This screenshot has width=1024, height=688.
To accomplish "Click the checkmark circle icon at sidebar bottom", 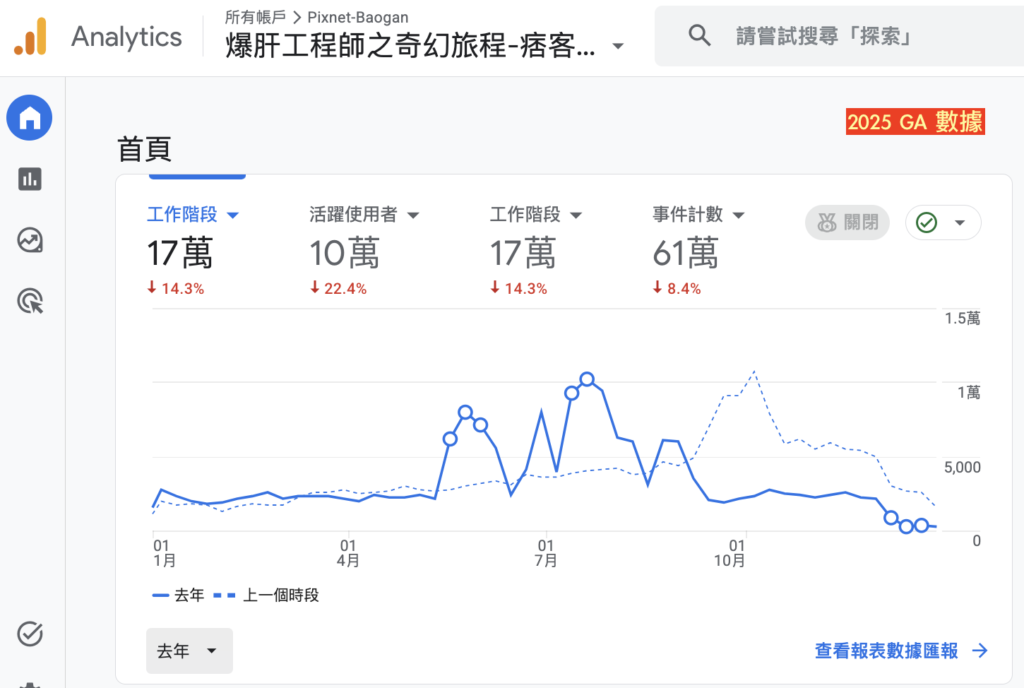I will click(x=29, y=633).
